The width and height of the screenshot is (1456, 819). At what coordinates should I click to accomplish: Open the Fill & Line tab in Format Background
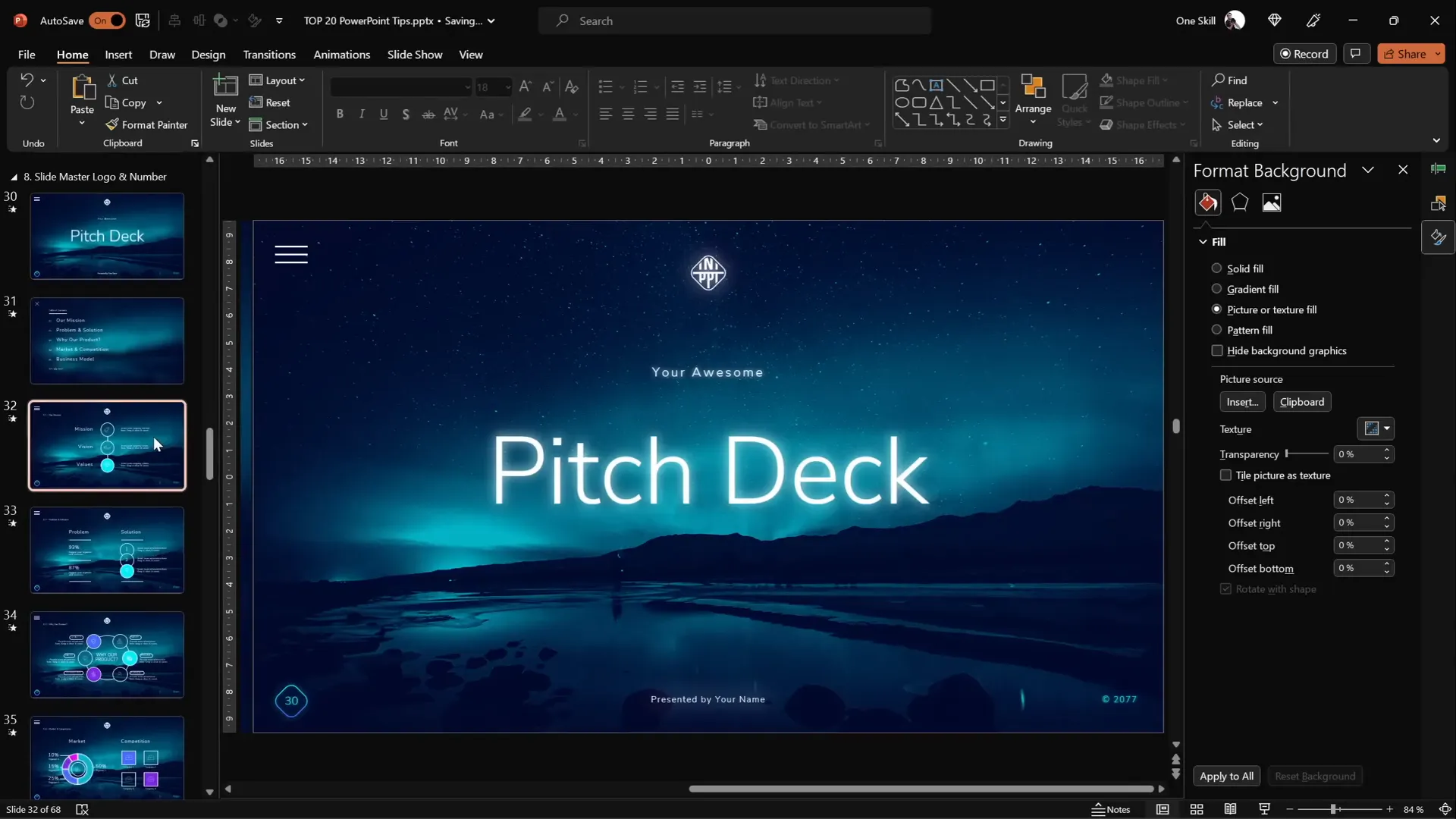pos(1208,202)
